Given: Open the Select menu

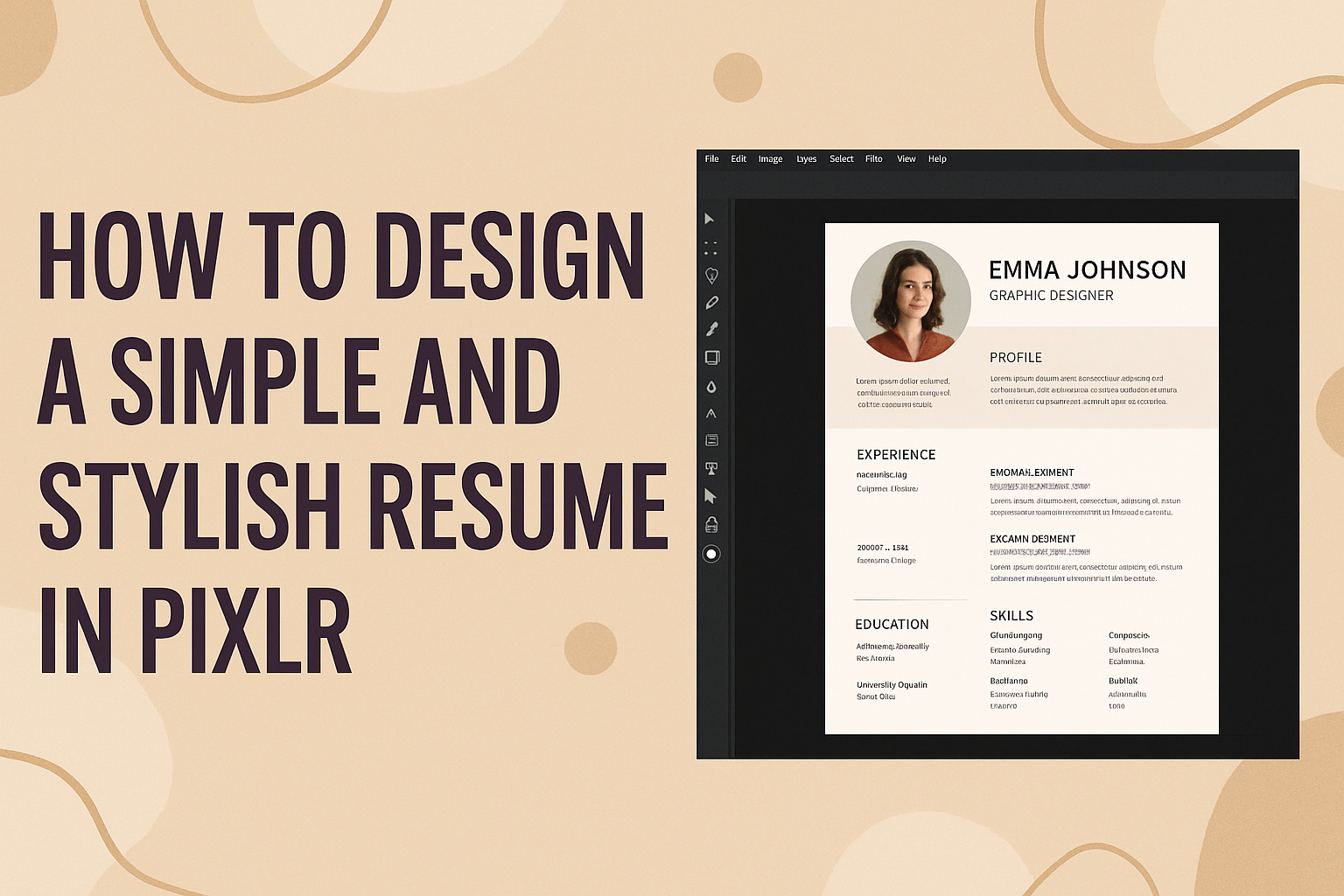Looking at the screenshot, I should coord(842,159).
